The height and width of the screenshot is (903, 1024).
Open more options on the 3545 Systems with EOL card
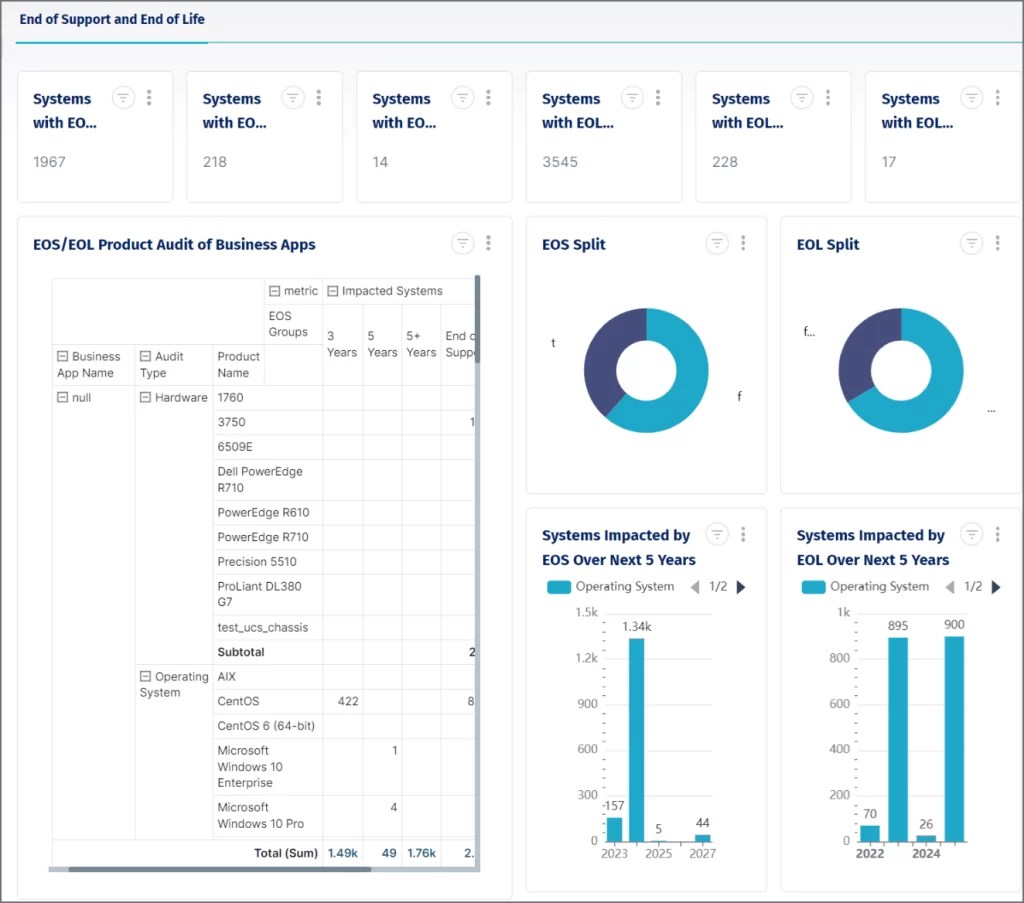pyautogui.click(x=658, y=97)
